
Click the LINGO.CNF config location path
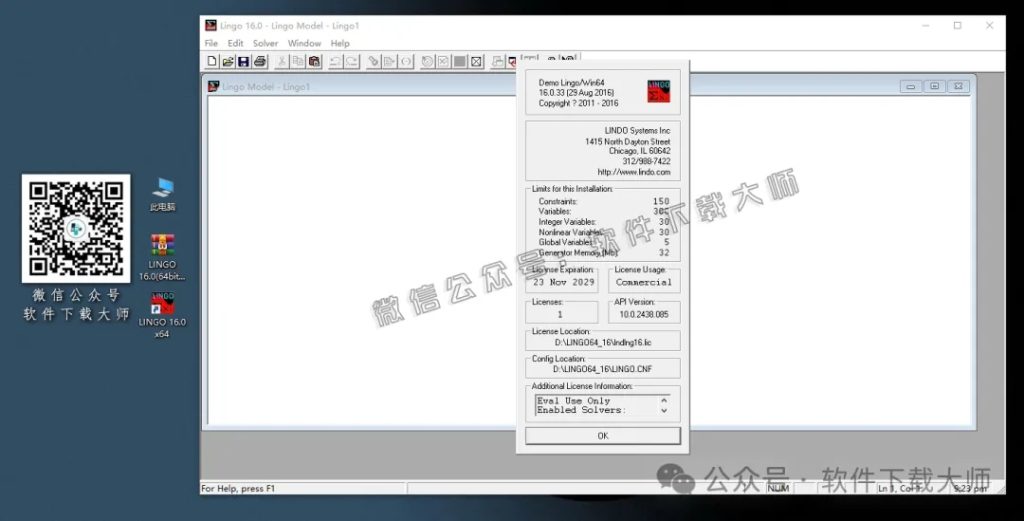pos(603,369)
